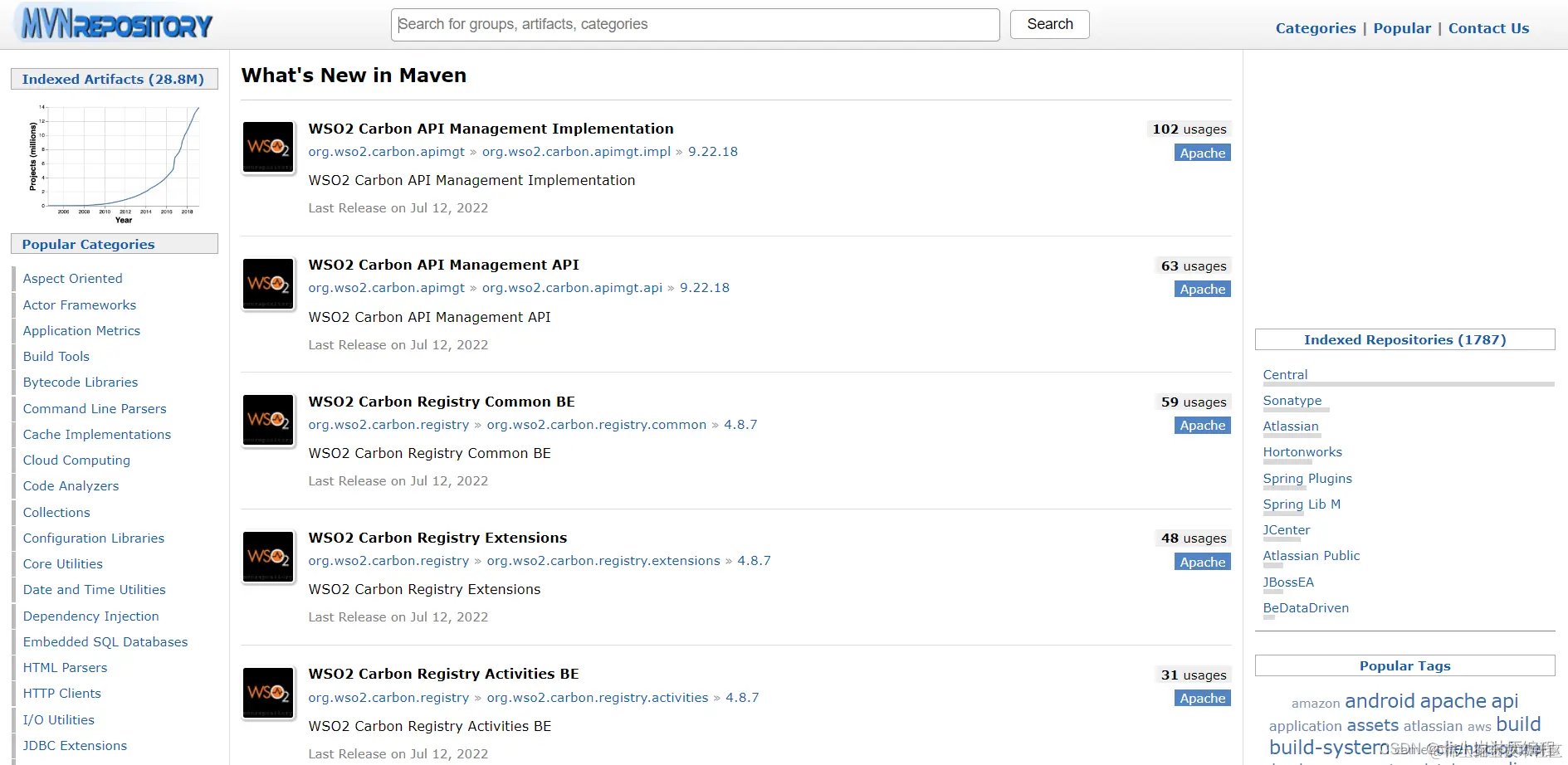Select the apache tag
The height and width of the screenshot is (765, 1568).
click(1453, 701)
